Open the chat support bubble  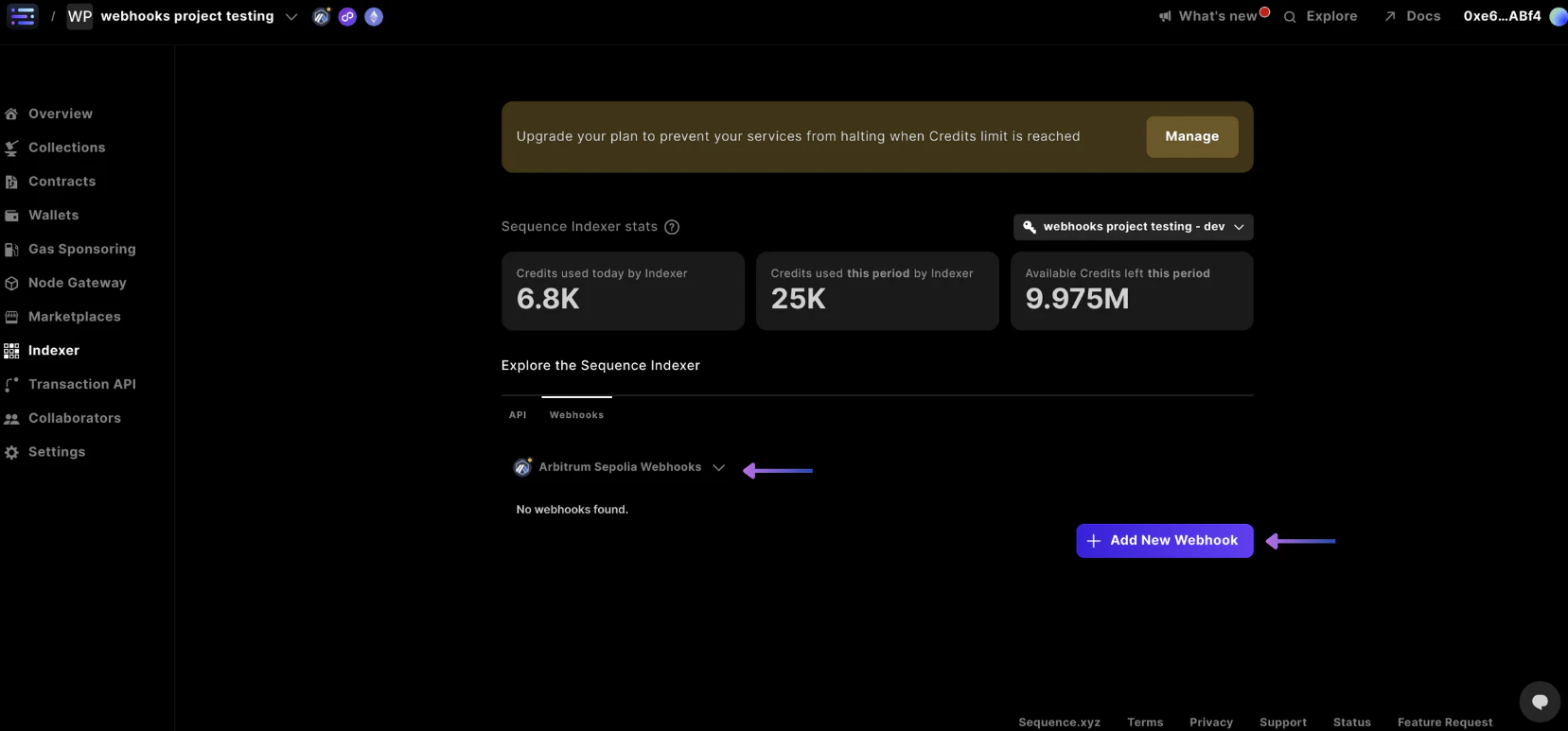[x=1540, y=702]
